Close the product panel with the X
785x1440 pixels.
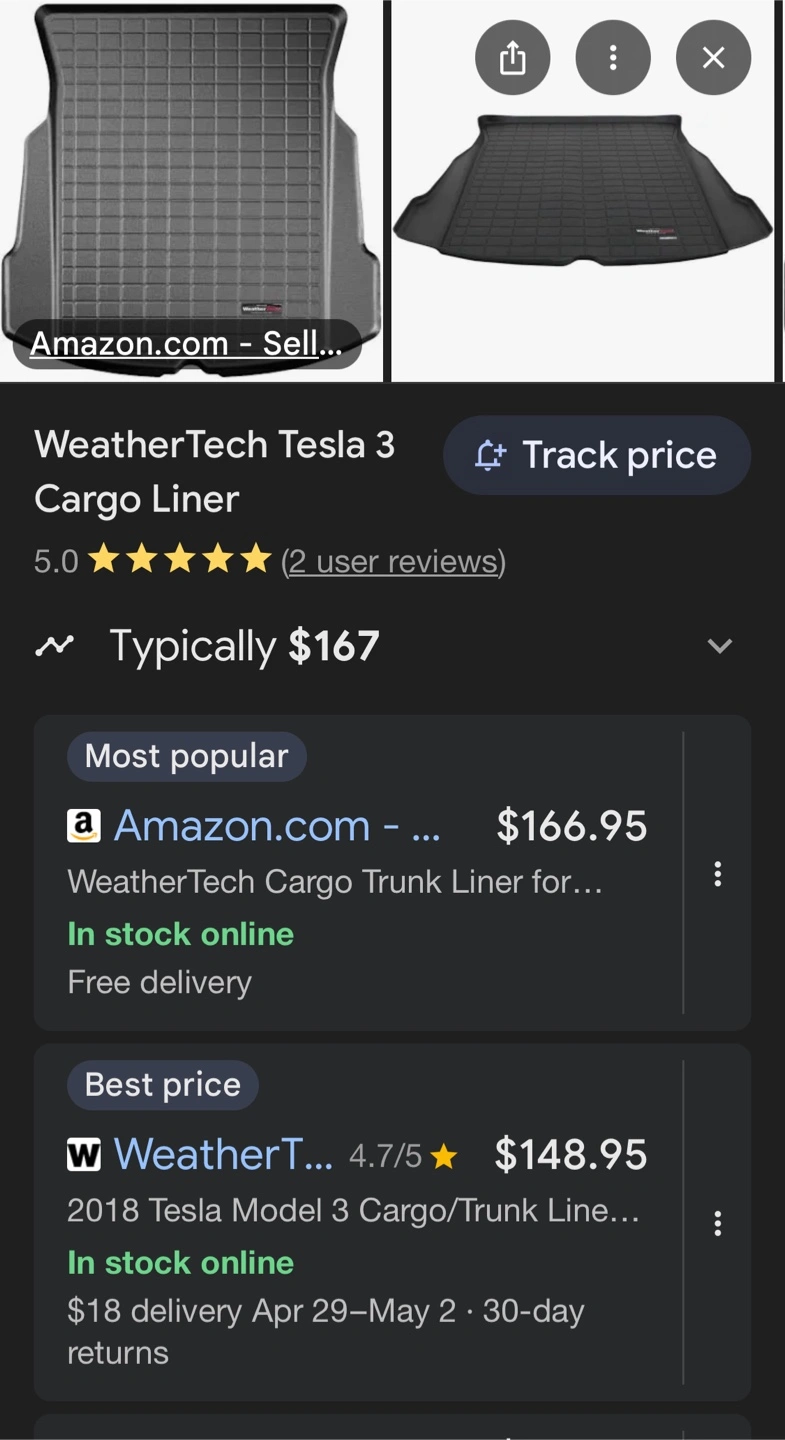click(713, 58)
